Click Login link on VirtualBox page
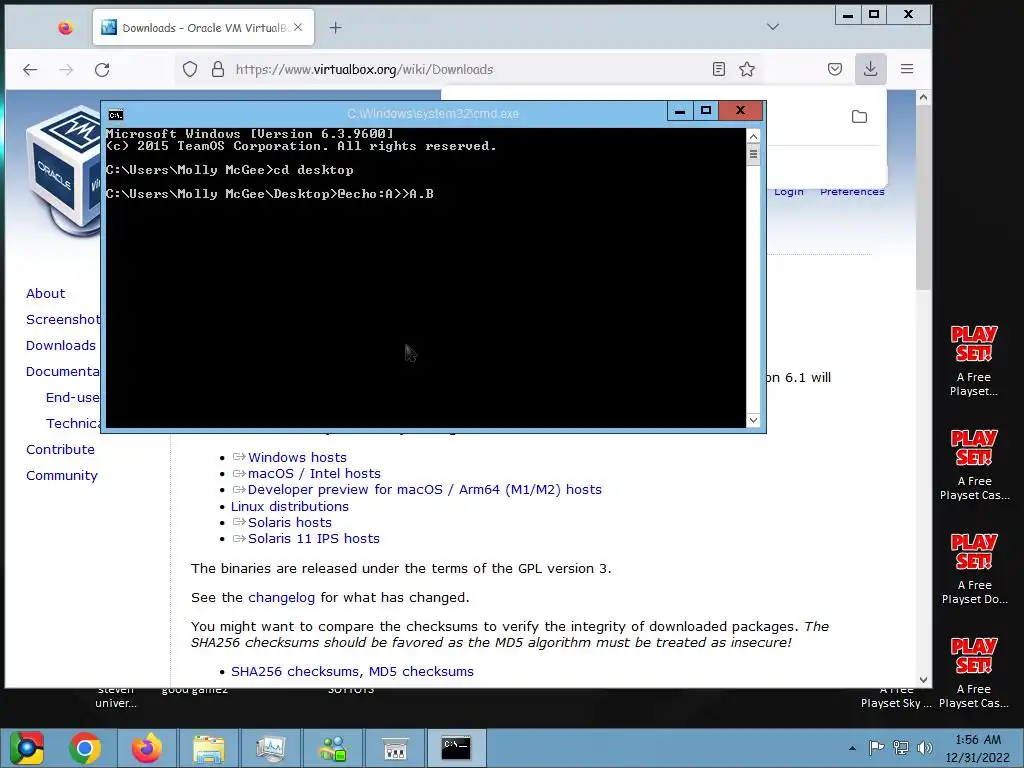1024x768 pixels. tap(789, 191)
